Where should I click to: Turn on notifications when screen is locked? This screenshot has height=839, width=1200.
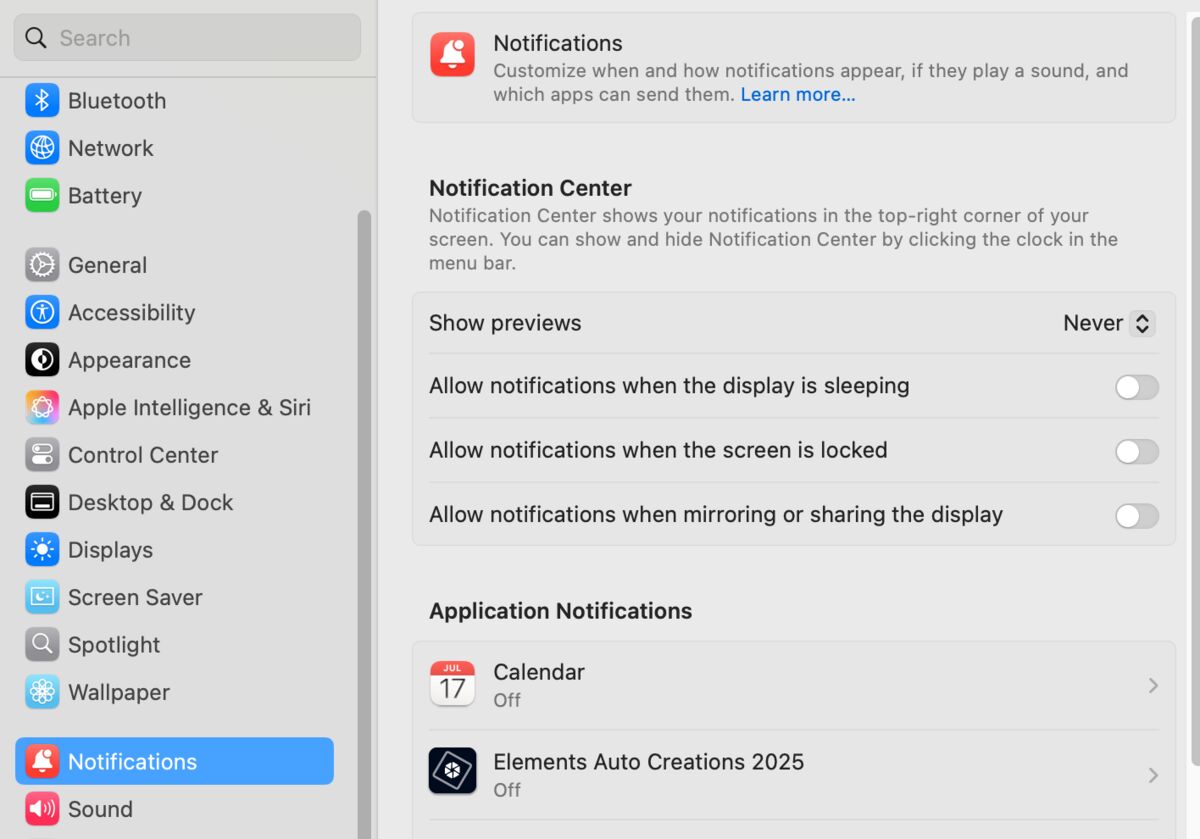[1136, 451]
